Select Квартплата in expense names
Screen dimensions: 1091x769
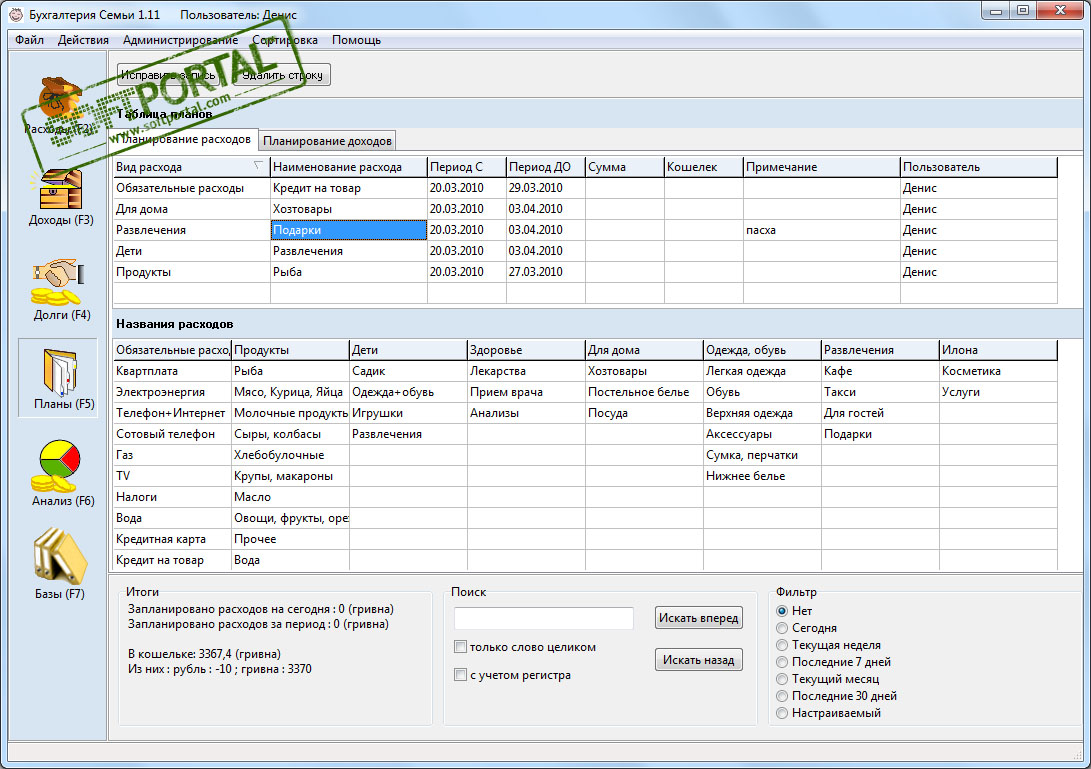tap(172, 371)
